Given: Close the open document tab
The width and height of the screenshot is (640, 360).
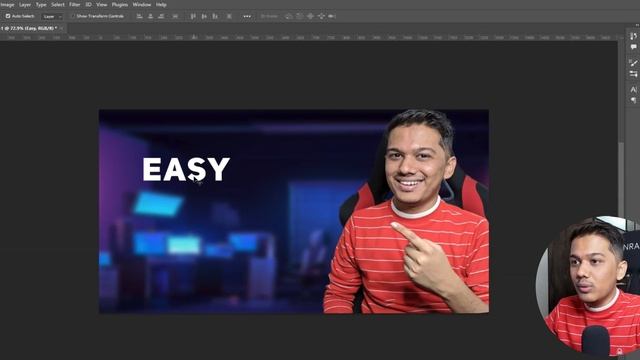Looking at the screenshot, I should 62,28.
